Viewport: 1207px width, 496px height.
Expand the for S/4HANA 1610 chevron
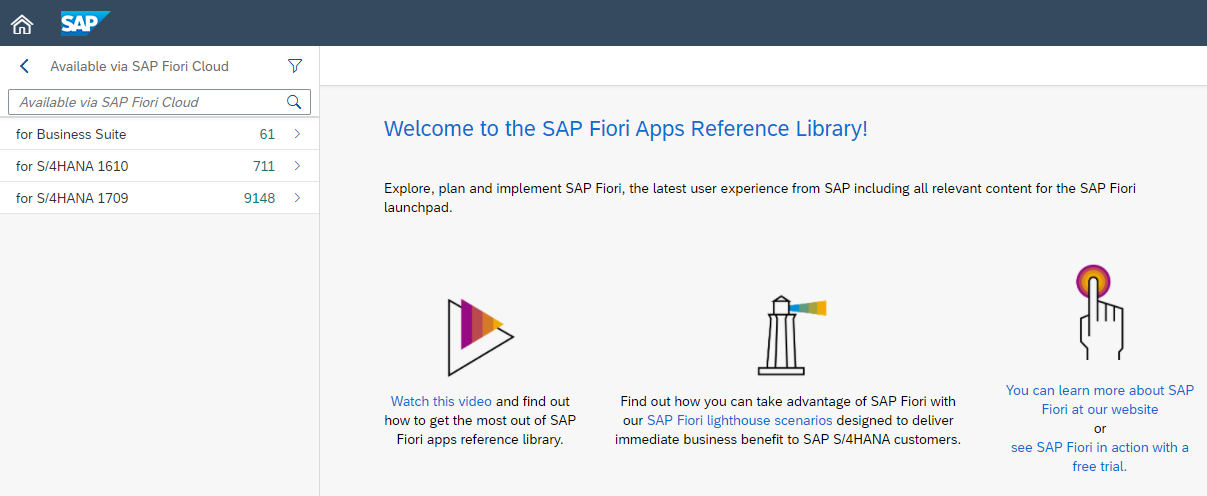click(x=298, y=166)
